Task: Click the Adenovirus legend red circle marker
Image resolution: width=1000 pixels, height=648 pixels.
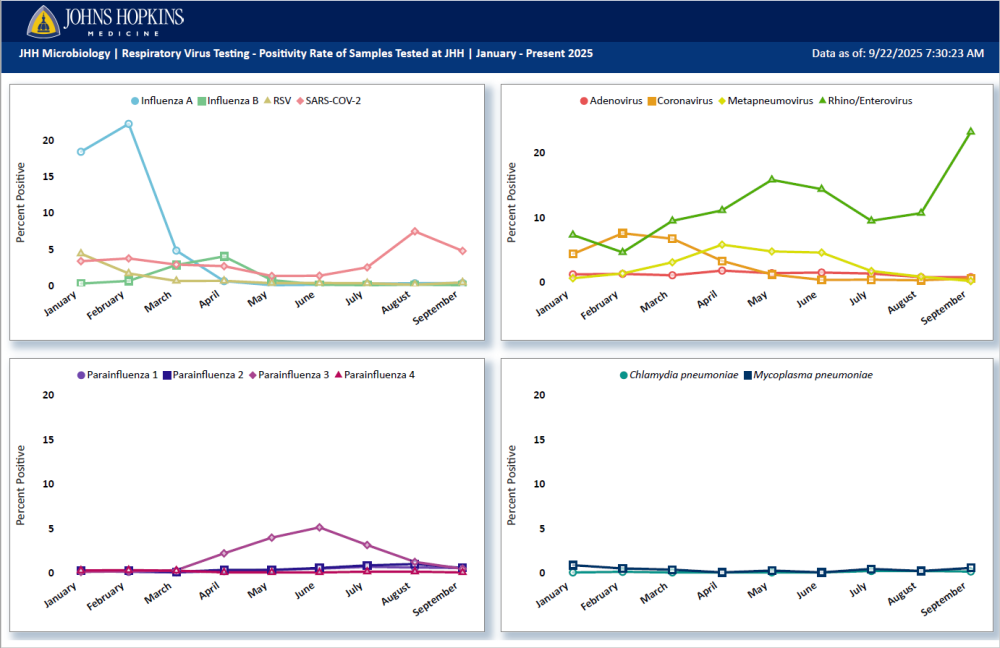Action: point(584,101)
